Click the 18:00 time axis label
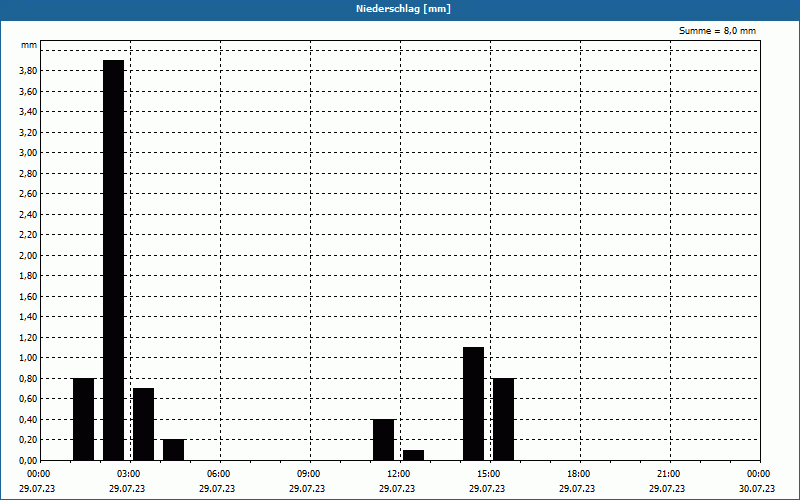Image resolution: width=800 pixels, height=500 pixels. (x=579, y=474)
